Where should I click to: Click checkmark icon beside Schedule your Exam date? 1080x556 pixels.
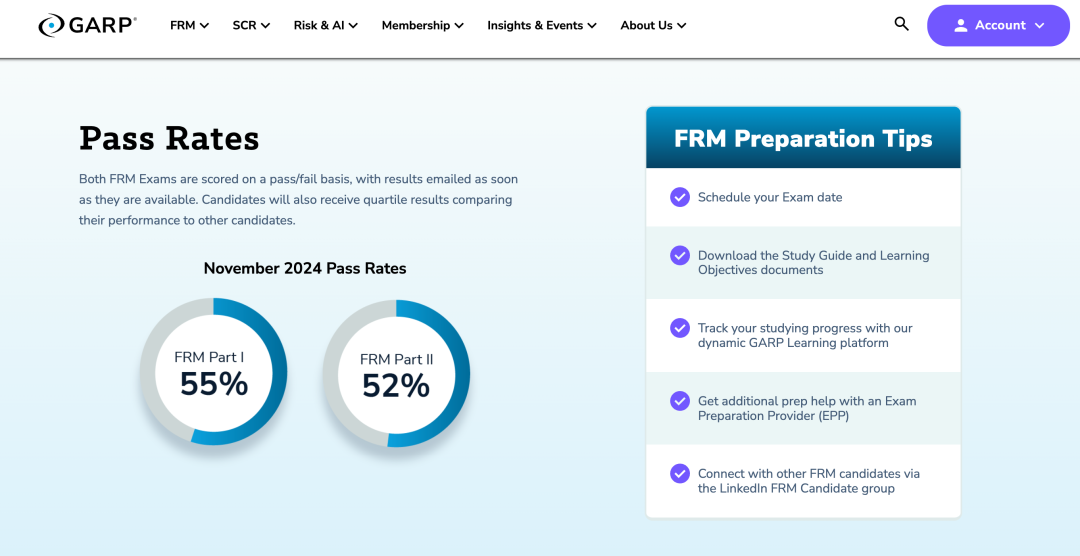point(680,197)
